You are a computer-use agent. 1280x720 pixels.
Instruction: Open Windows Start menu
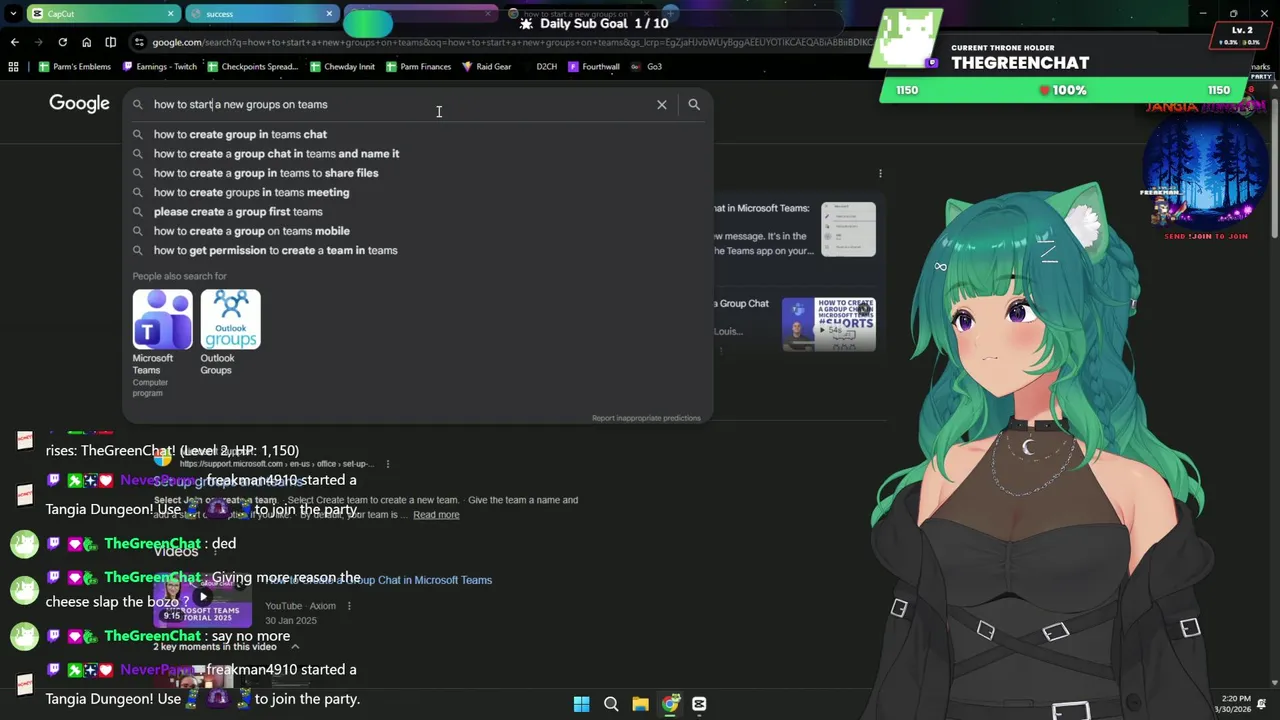pos(581,704)
